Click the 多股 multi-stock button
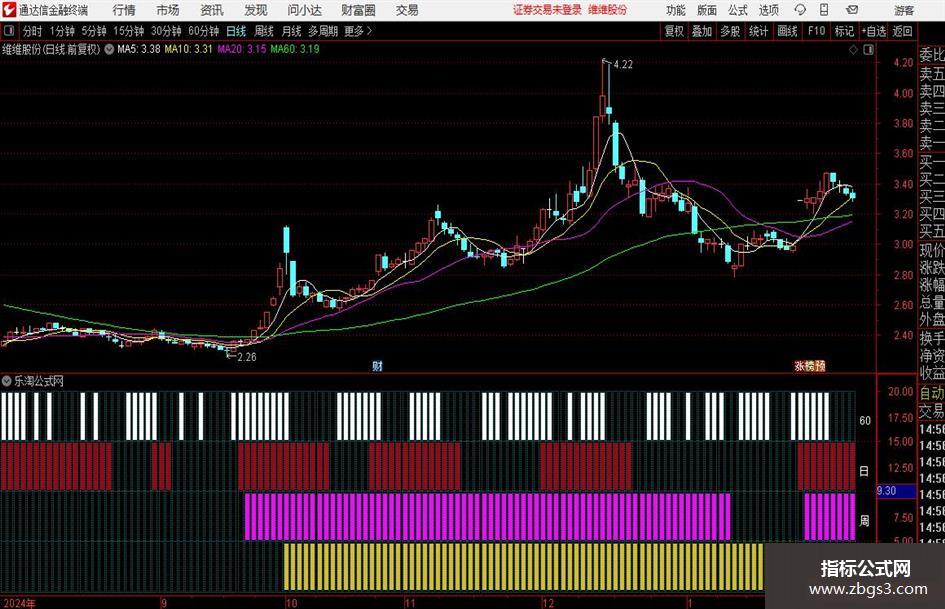 pos(730,31)
